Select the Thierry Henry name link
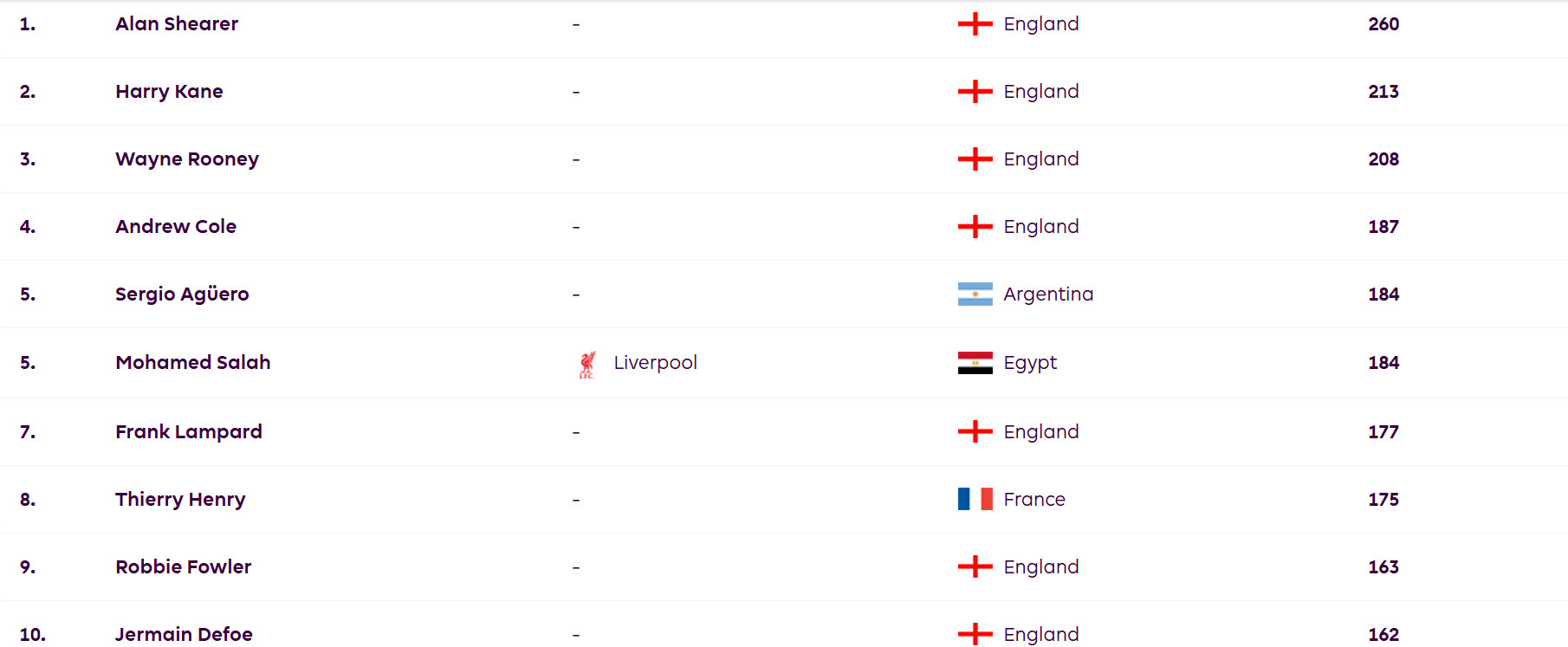Screen dimensions: 1568x647 tap(180, 500)
